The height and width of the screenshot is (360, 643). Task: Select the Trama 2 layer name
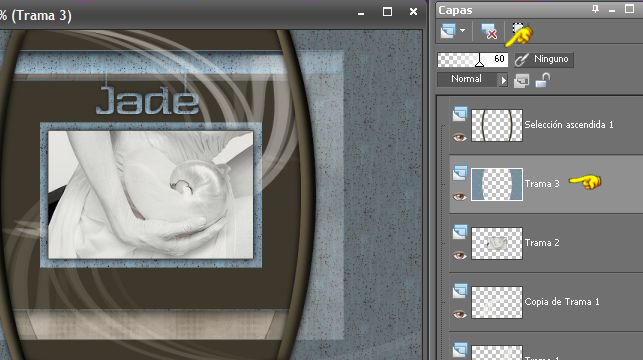coord(542,243)
